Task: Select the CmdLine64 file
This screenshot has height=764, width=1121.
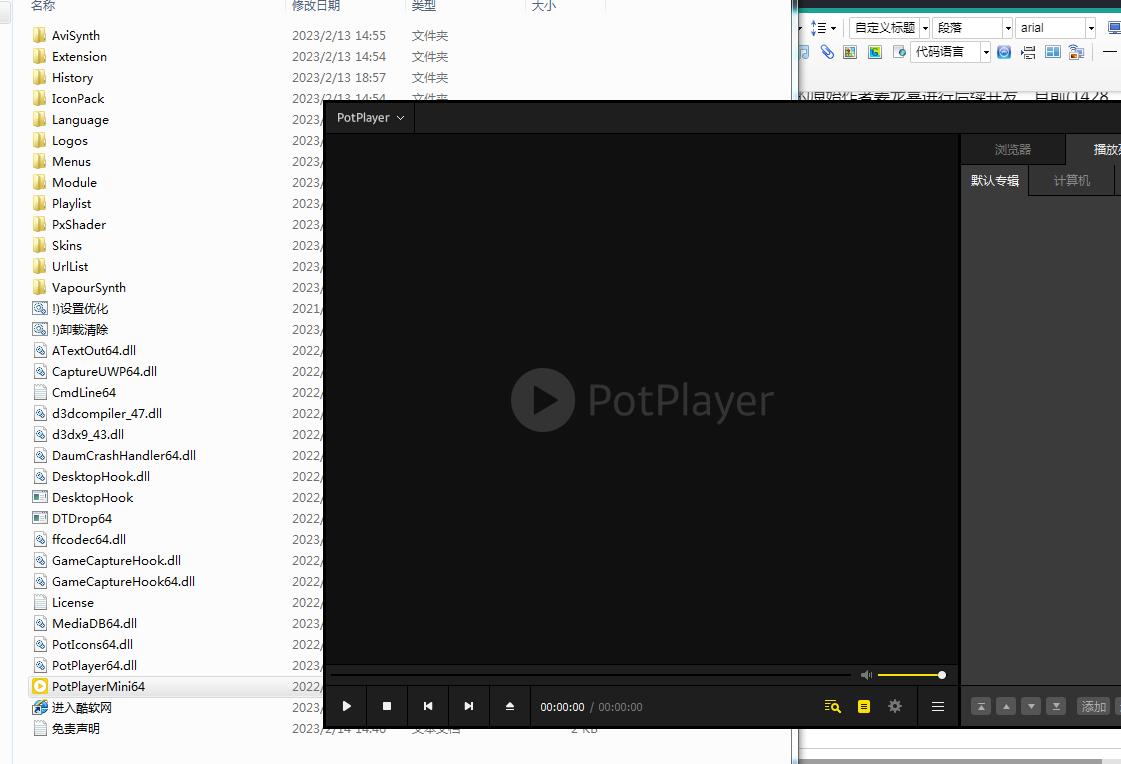Action: click(84, 392)
